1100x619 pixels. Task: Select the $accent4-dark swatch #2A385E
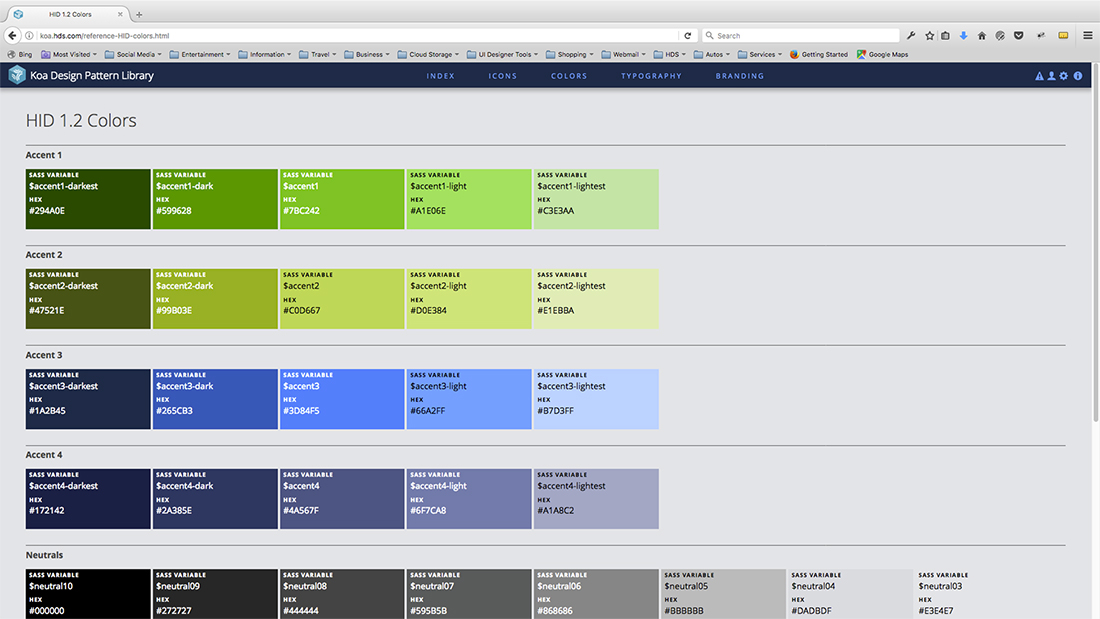(x=215, y=498)
